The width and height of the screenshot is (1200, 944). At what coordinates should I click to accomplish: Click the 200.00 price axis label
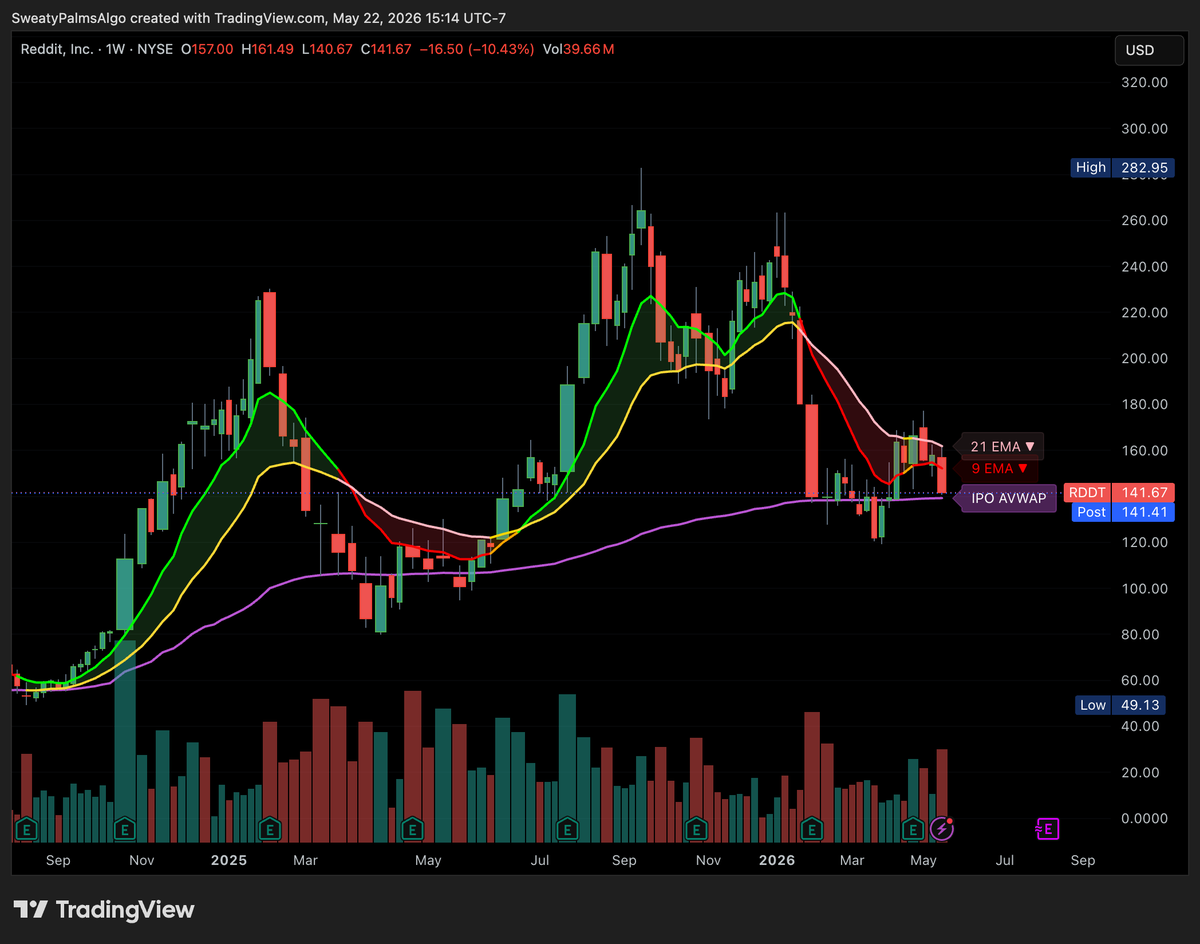[1145, 359]
